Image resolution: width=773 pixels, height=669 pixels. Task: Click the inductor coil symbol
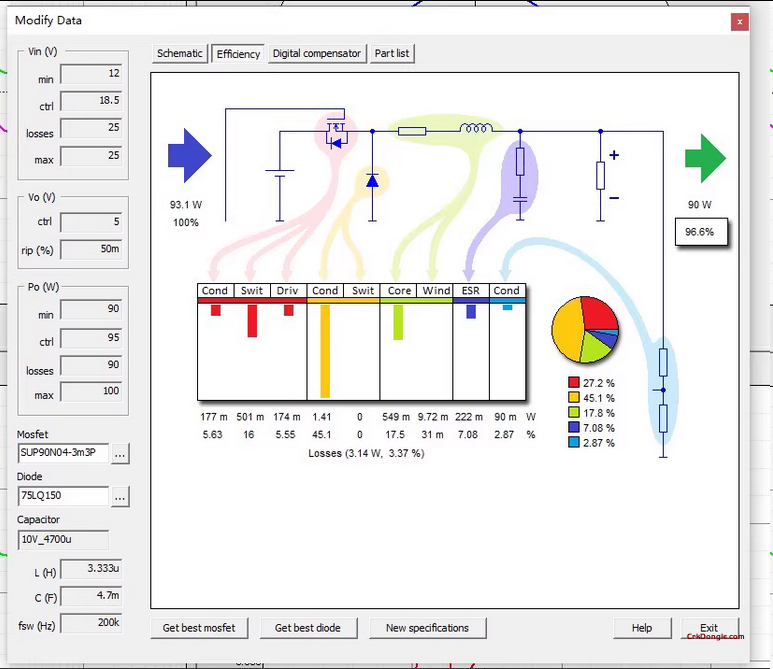pyautogui.click(x=475, y=129)
